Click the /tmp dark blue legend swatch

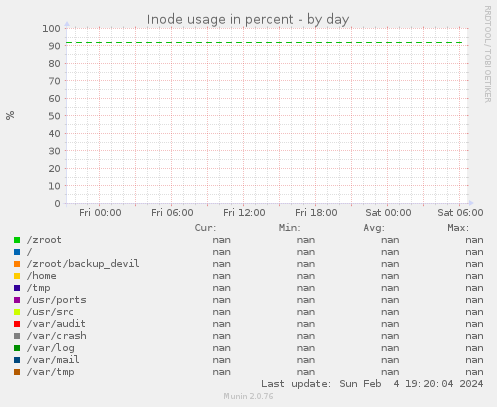point(17,288)
